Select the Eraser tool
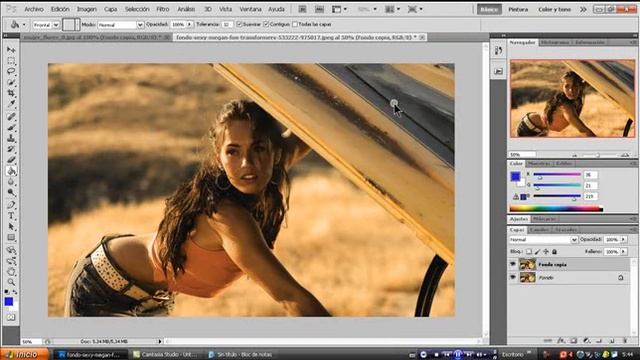The image size is (640, 360). coord(11,160)
